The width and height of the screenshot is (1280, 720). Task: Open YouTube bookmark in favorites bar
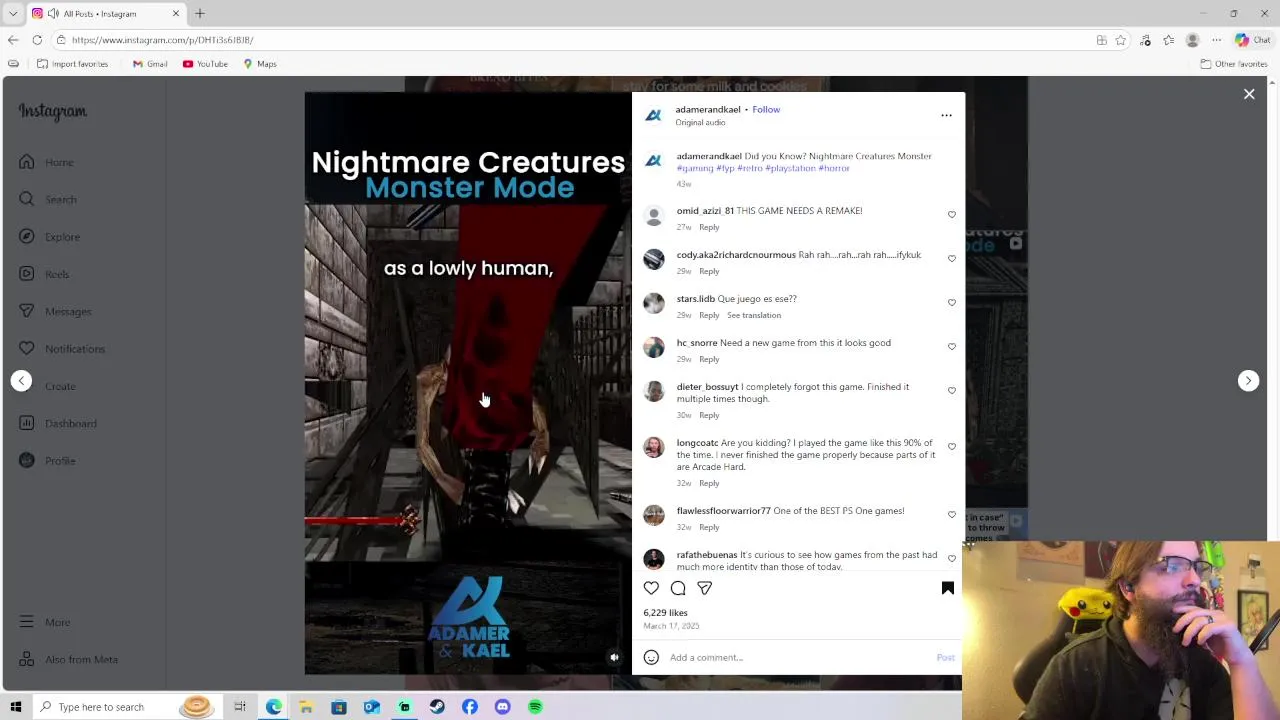click(x=205, y=64)
